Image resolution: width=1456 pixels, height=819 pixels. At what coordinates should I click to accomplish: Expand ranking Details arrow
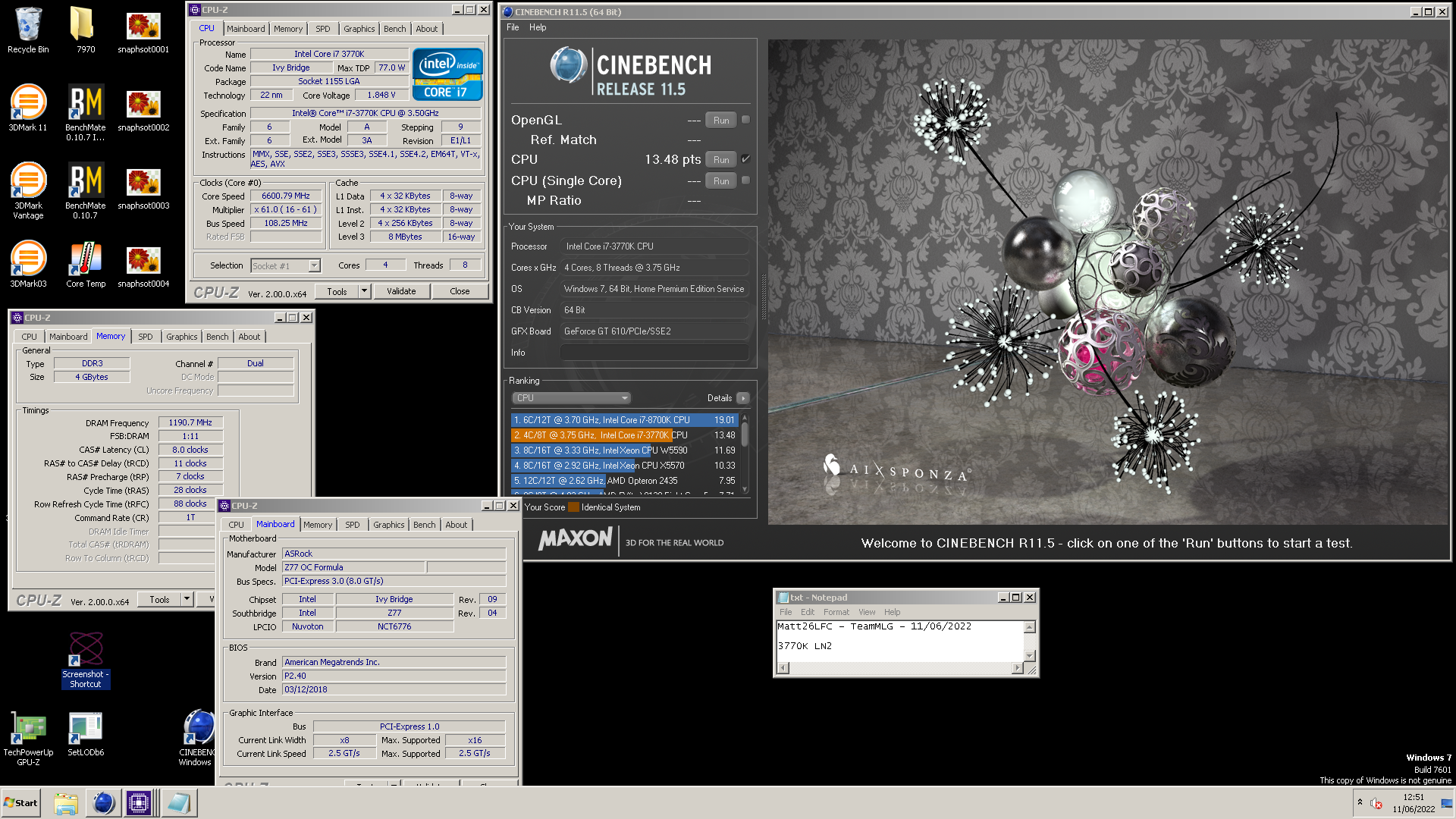[743, 398]
